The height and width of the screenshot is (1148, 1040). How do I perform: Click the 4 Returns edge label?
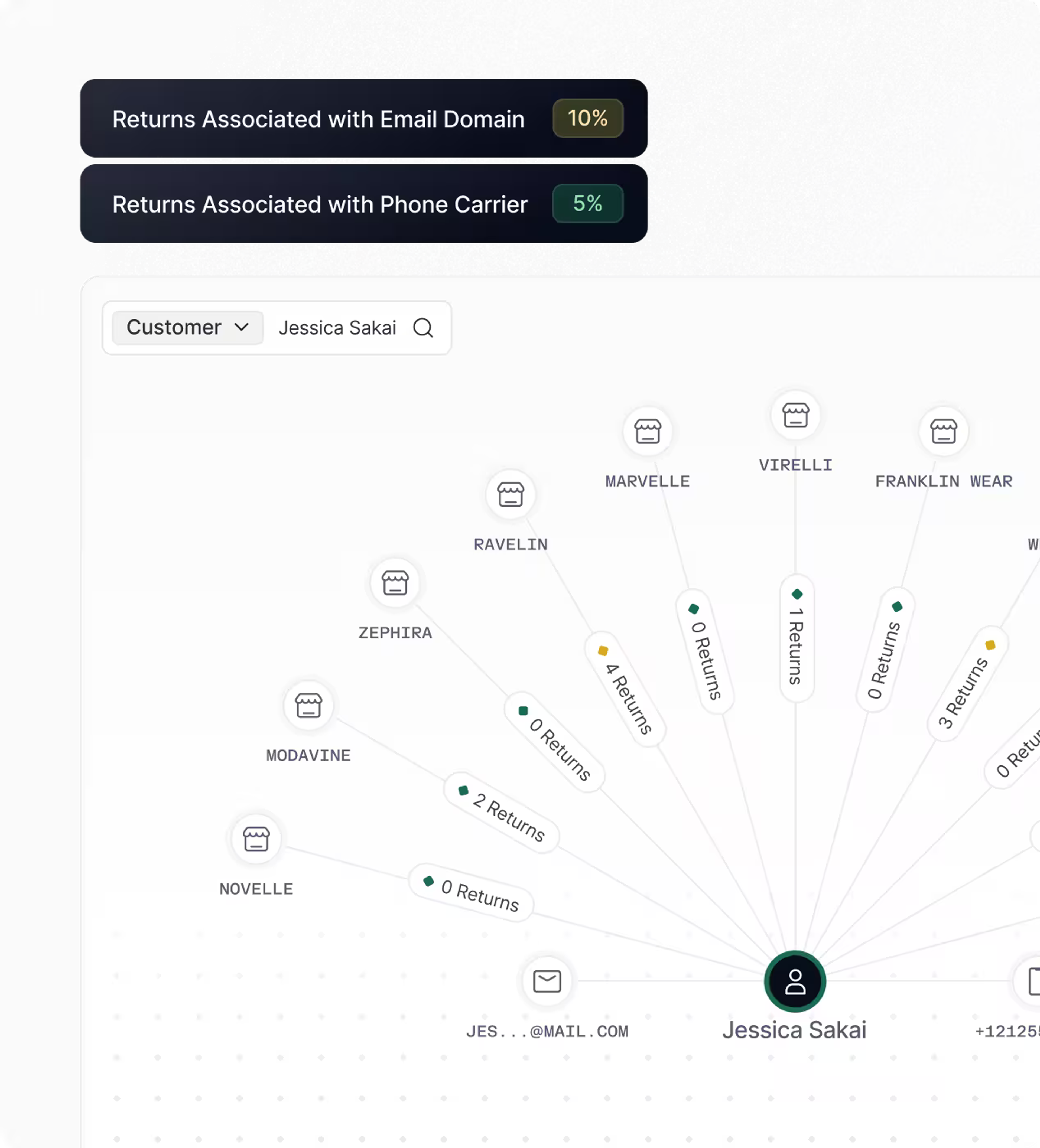[625, 689]
